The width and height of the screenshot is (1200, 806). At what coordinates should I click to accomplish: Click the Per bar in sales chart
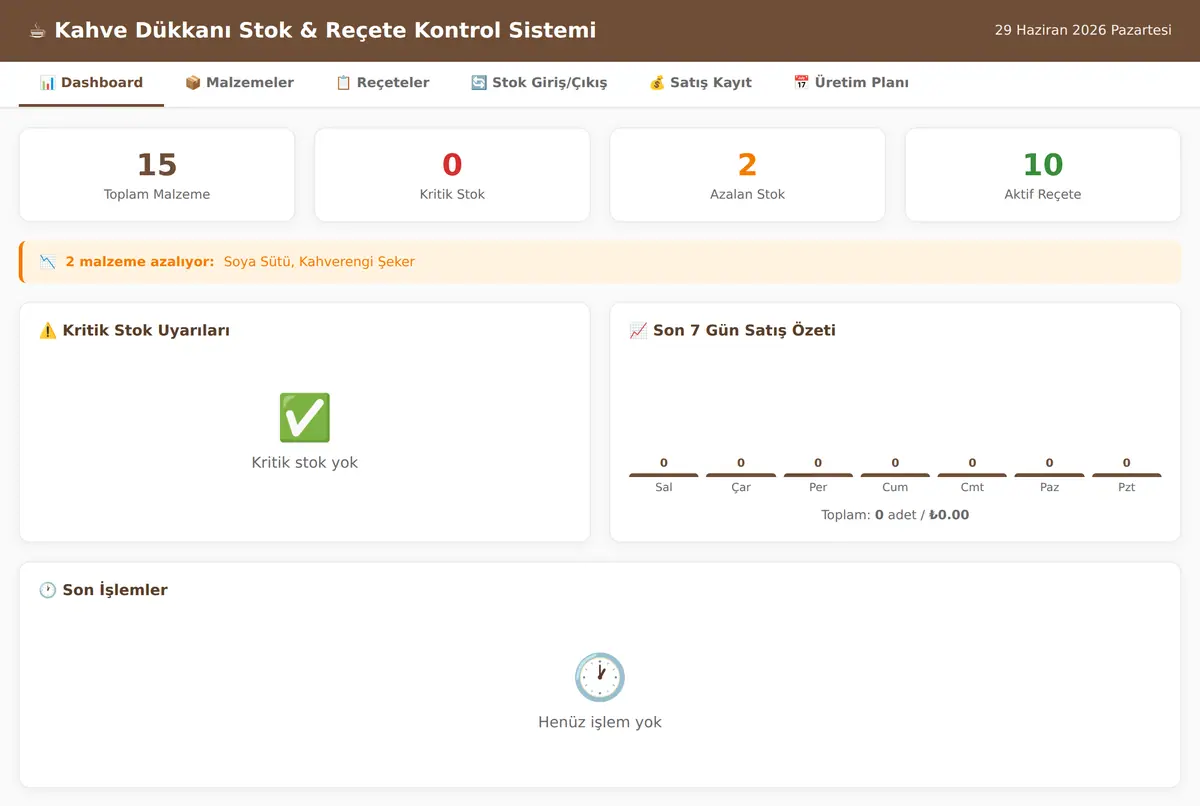(x=818, y=475)
